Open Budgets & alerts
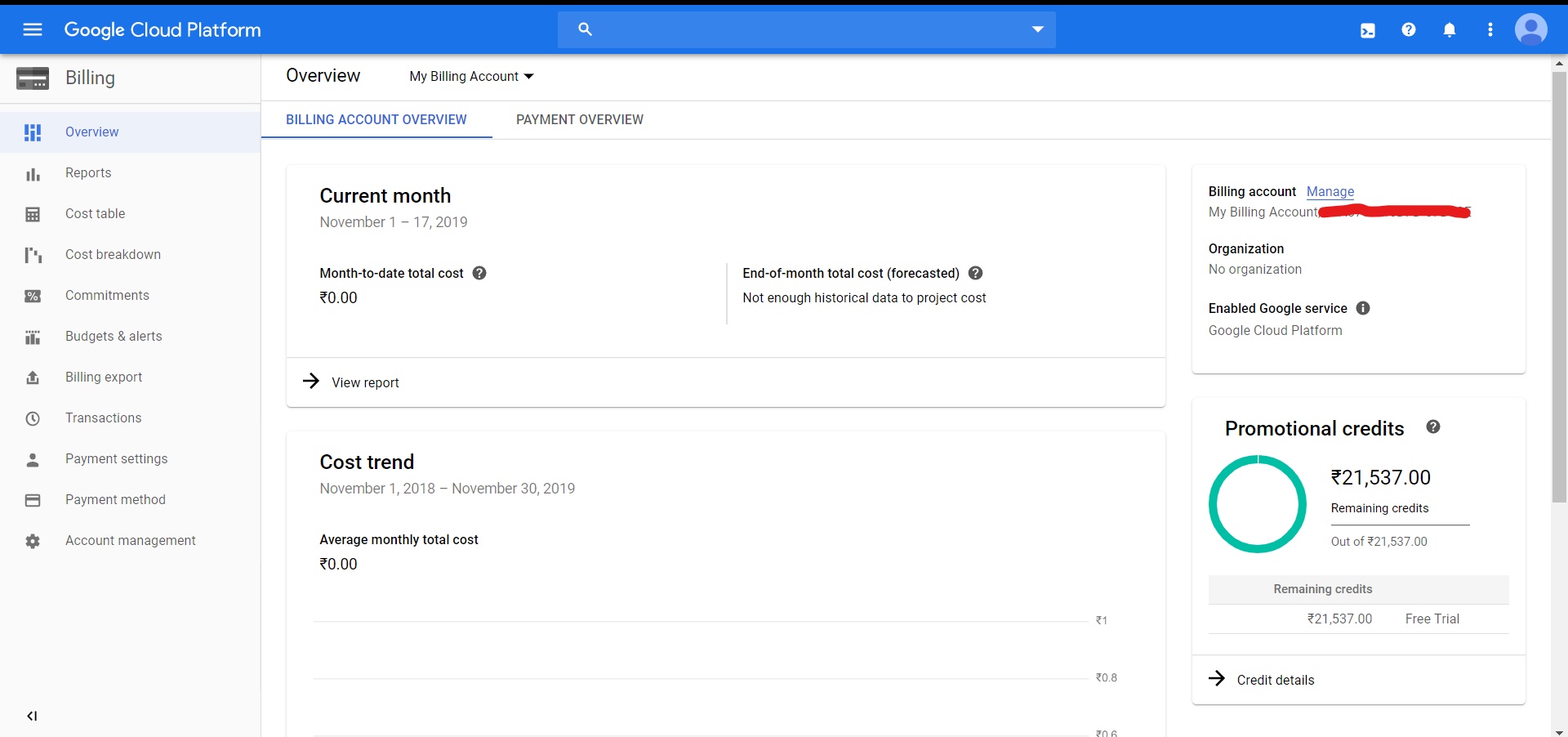Screen dimensions: 1568x737 tap(114, 336)
